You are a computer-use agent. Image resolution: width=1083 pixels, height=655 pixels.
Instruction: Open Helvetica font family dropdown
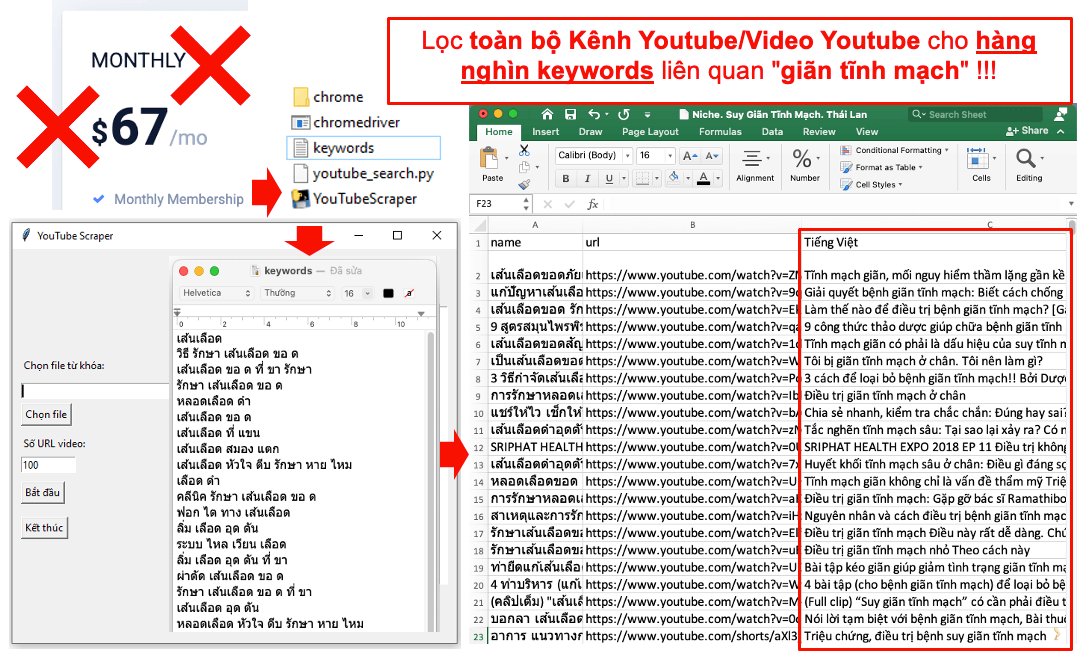[x=216, y=293]
